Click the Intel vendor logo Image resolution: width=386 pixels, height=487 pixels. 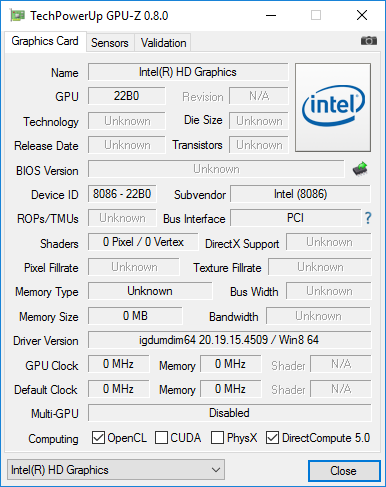333,107
